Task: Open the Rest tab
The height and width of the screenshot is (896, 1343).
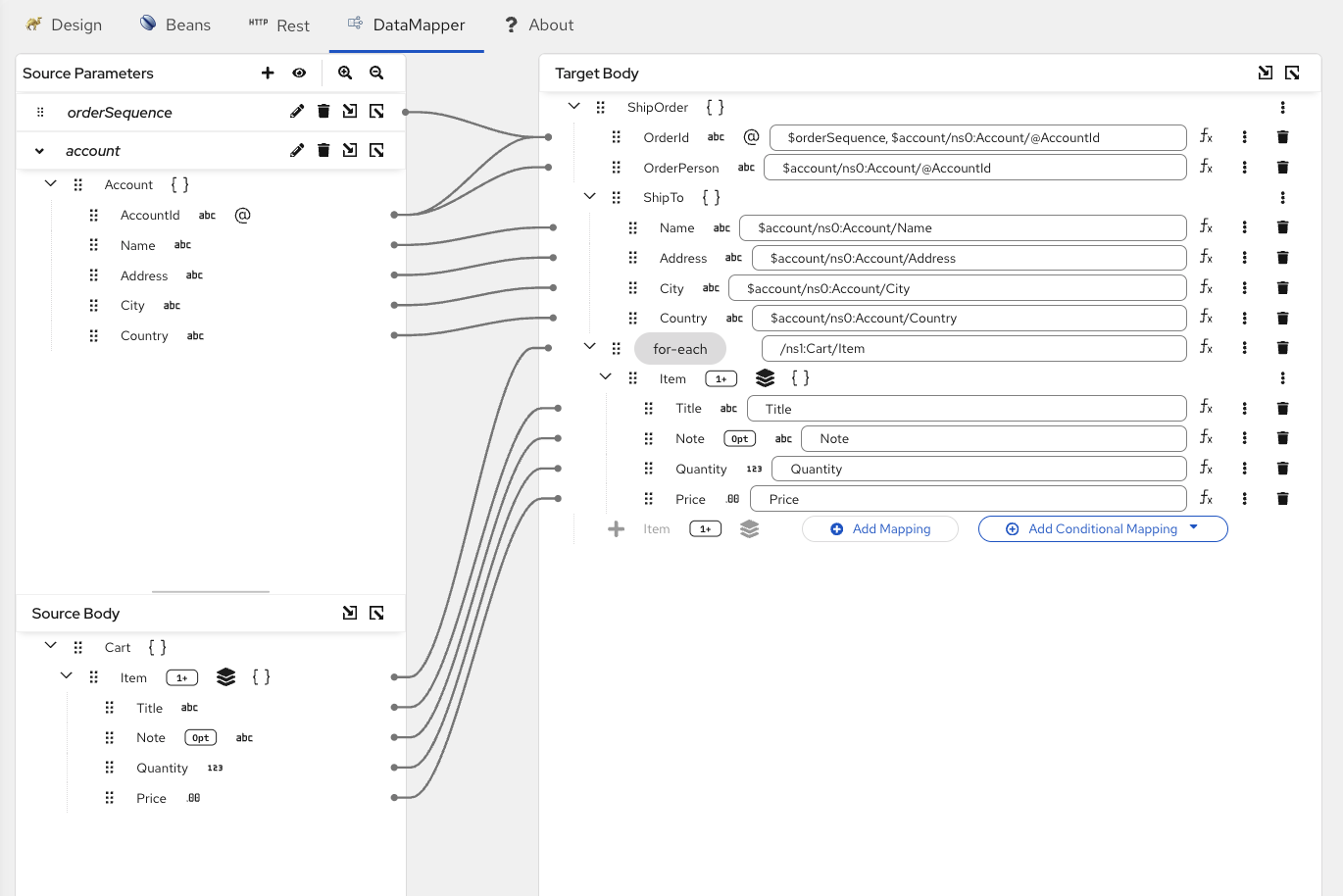Action: pyautogui.click(x=279, y=25)
